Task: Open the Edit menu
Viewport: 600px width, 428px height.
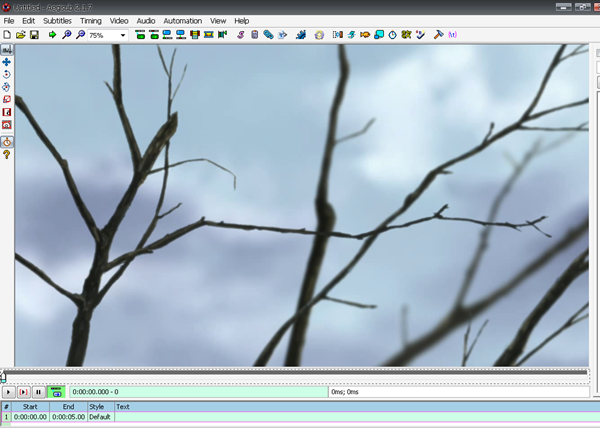Action: 28,21
